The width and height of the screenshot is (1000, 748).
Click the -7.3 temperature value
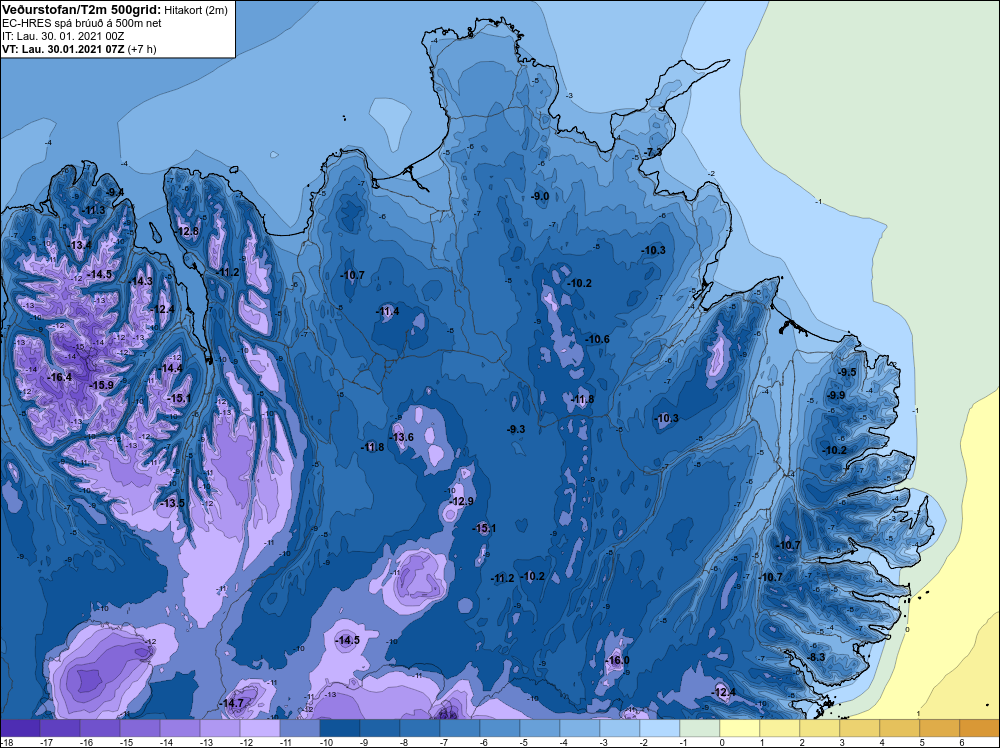(653, 152)
